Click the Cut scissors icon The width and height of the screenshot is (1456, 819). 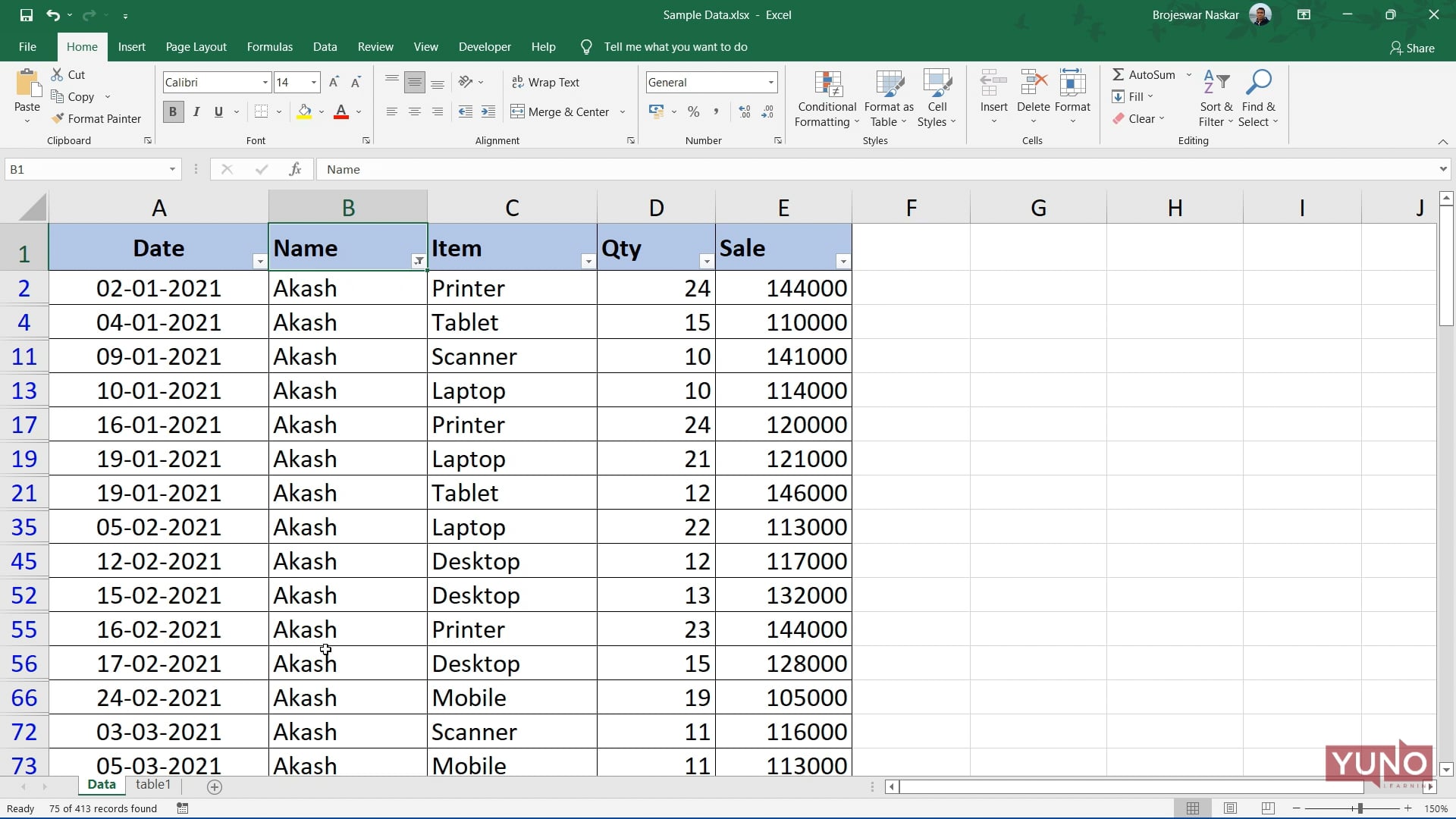pos(57,74)
